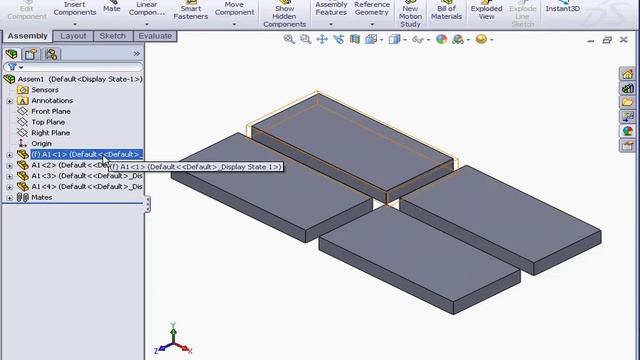Screen dimensions: 640x360
Task: Expand manager panel with double chevron
Action: [x=136, y=53]
